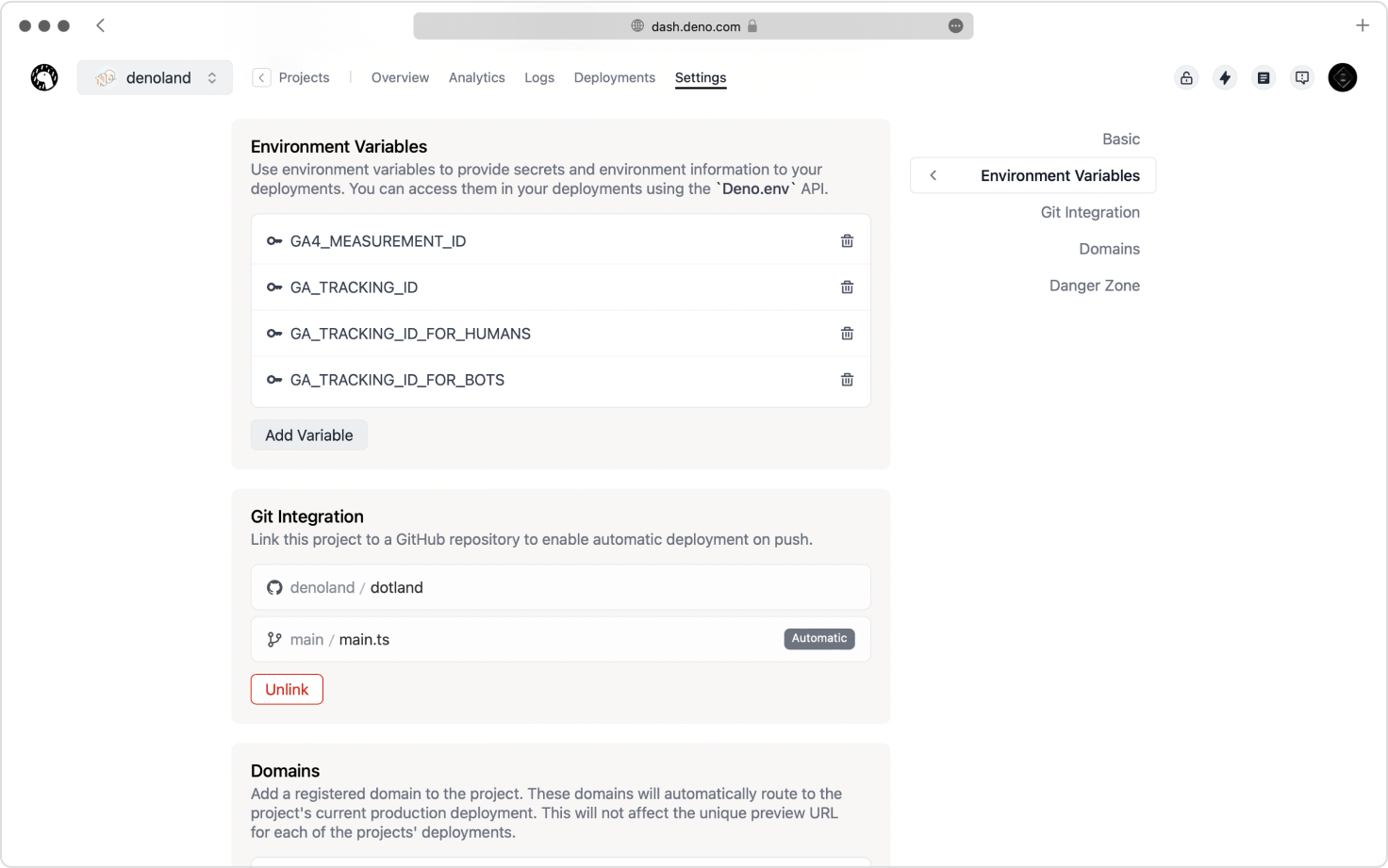Click the Add Variable button
Screen dimensions: 1388x868
pyautogui.click(x=308, y=434)
